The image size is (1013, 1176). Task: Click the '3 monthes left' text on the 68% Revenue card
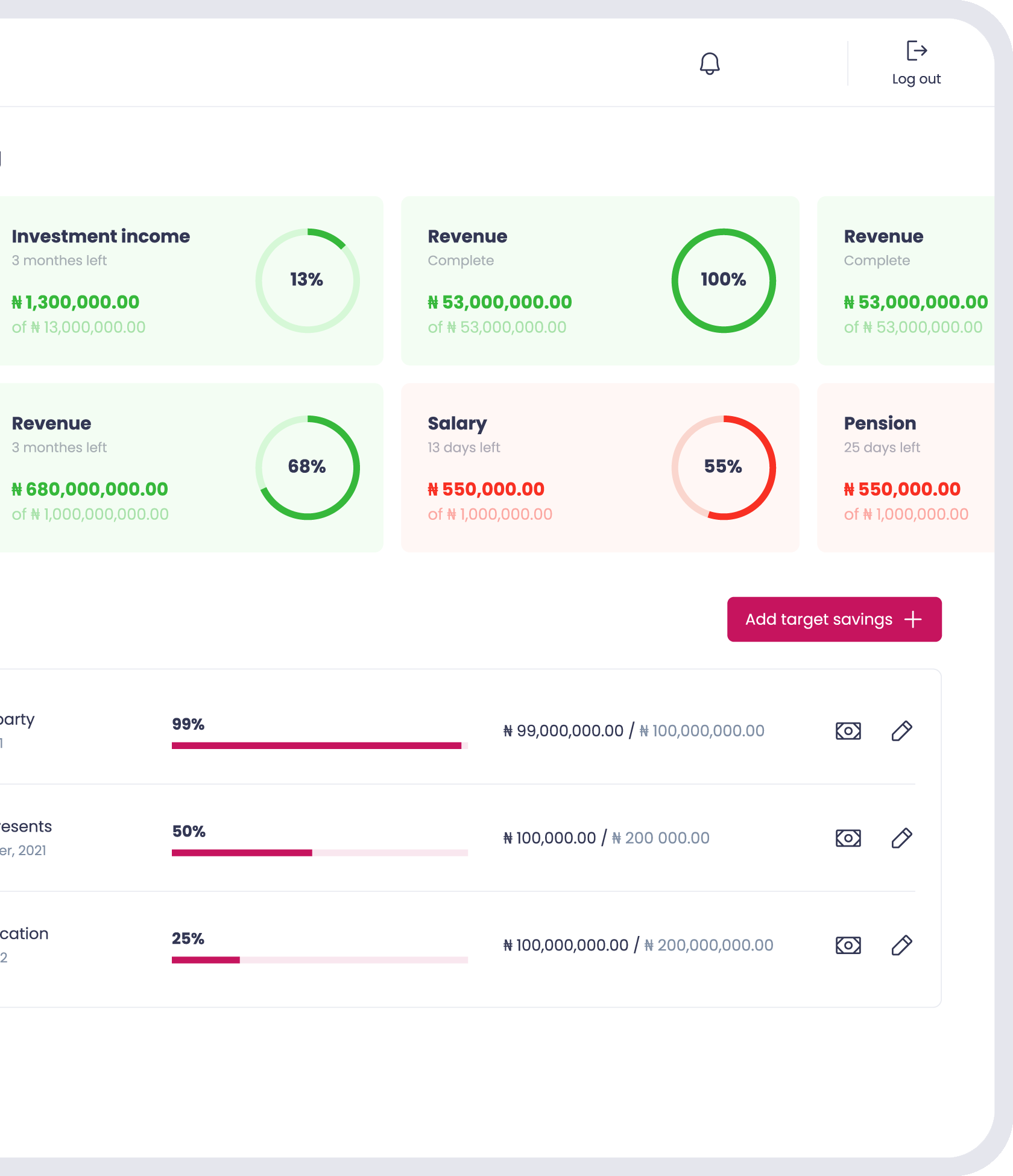click(59, 447)
